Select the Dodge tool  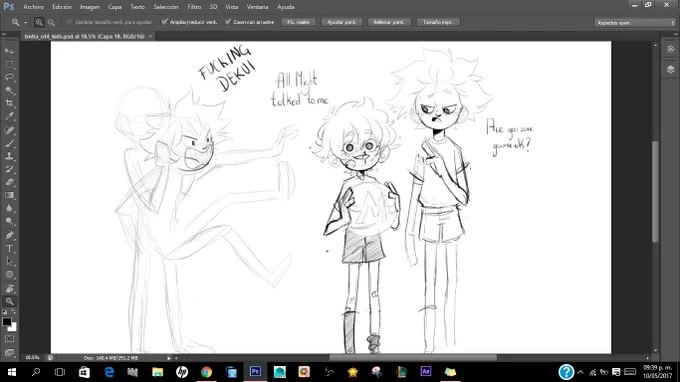click(10, 222)
